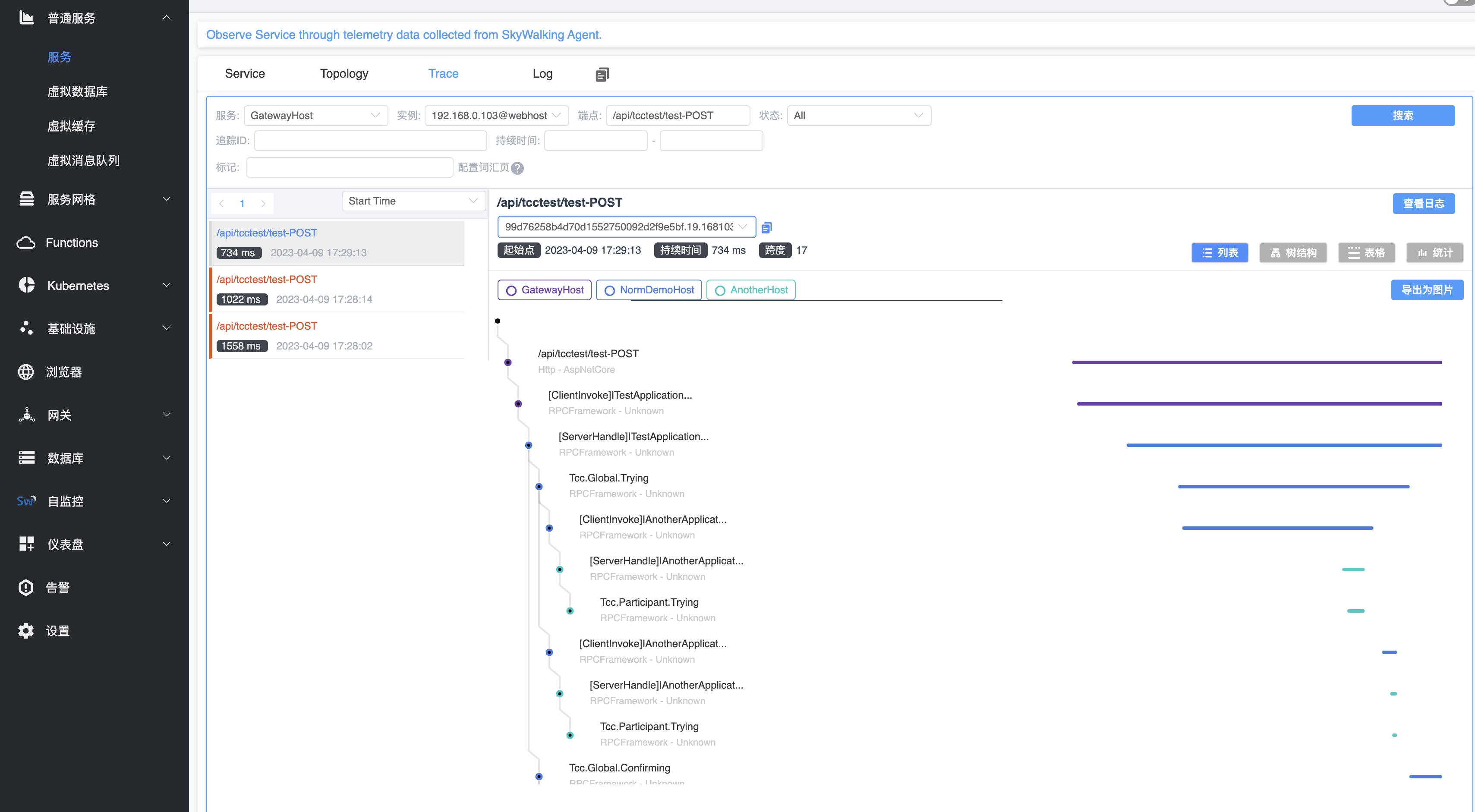Viewport: 1475px width, 812px height.
Task: Click the 普通服务 chart icon in sidebar
Action: (26, 18)
